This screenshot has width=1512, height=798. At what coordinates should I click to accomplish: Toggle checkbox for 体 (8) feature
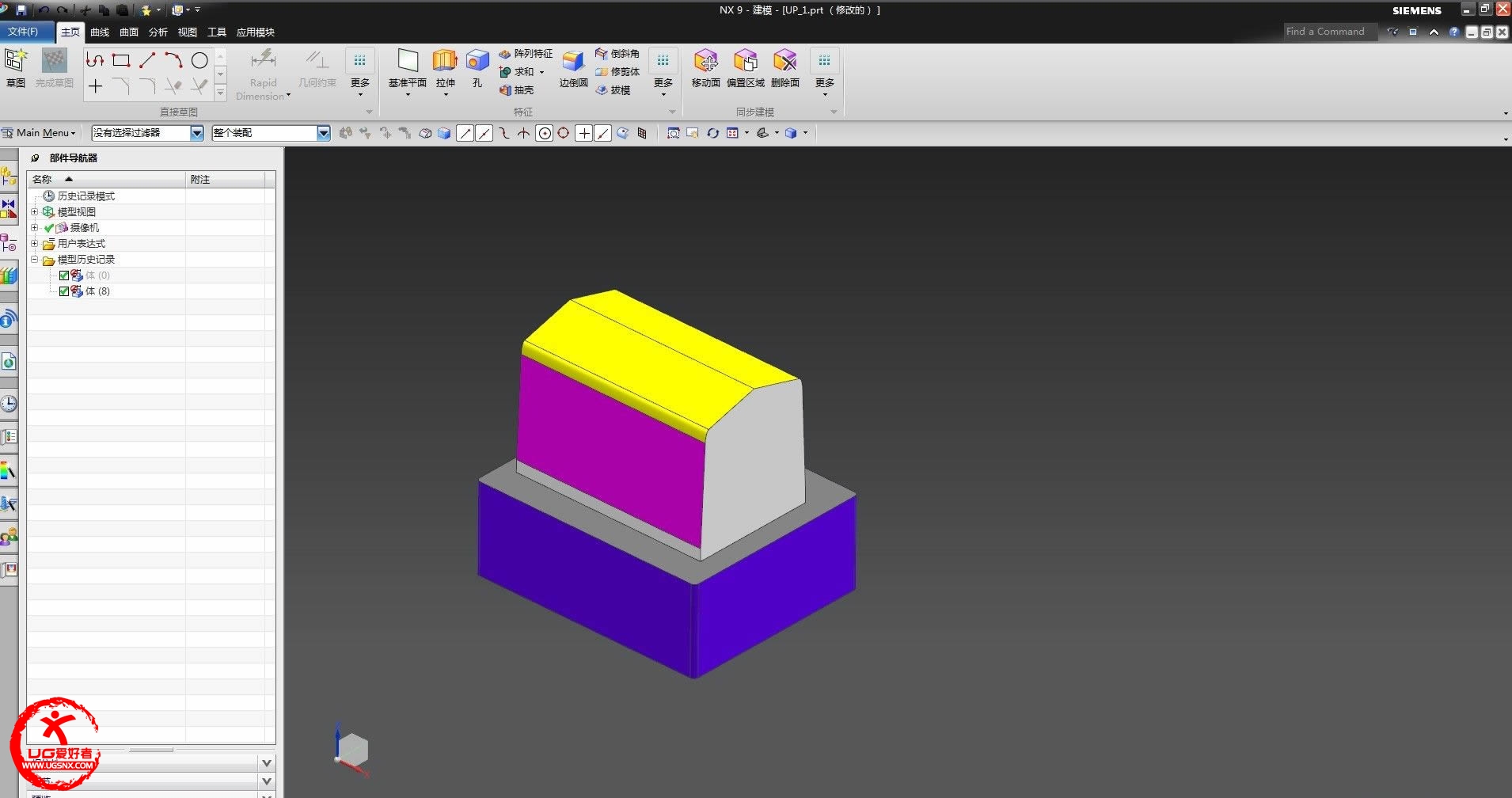[64, 291]
